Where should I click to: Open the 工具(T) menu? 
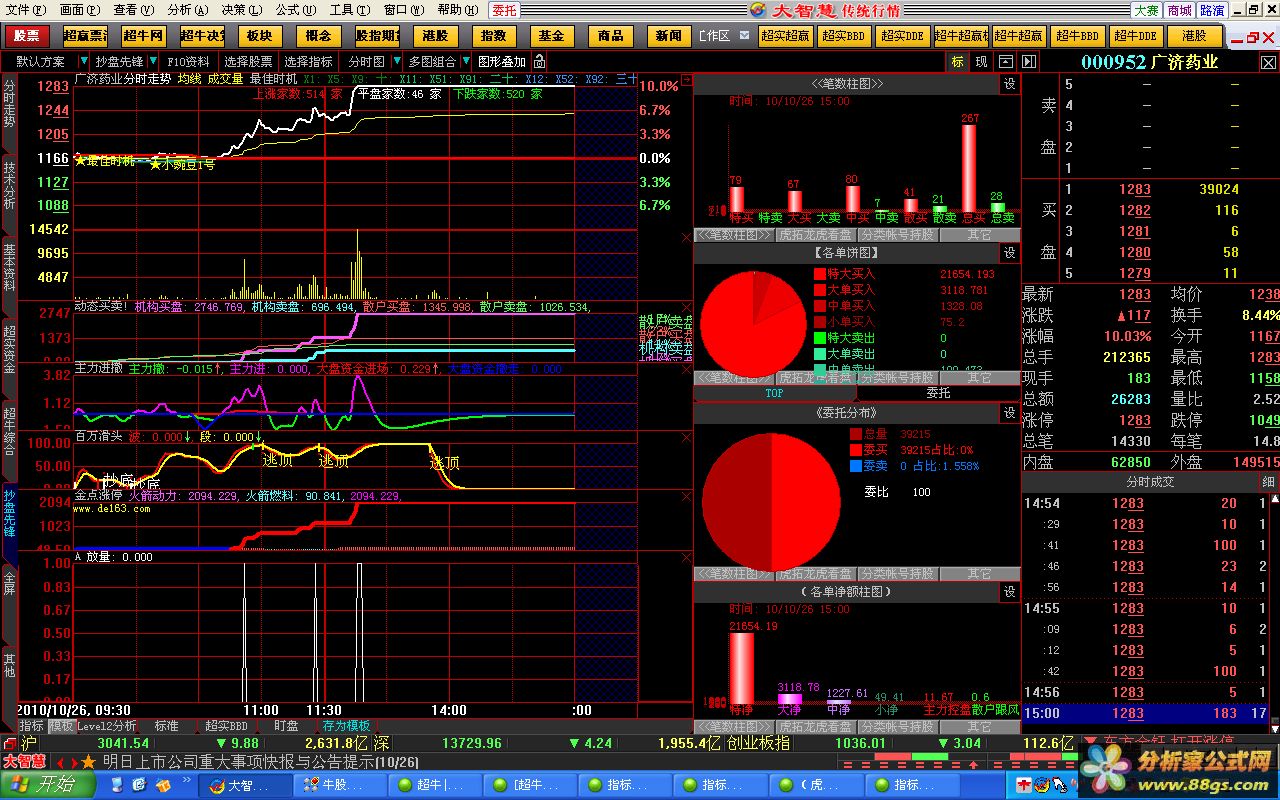click(x=349, y=10)
